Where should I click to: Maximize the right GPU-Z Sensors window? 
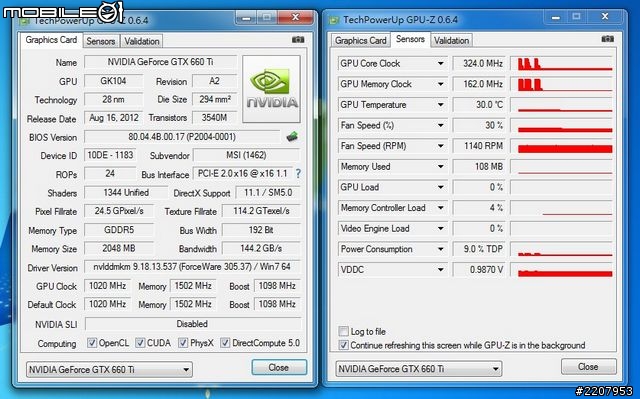pyautogui.click(x=576, y=17)
